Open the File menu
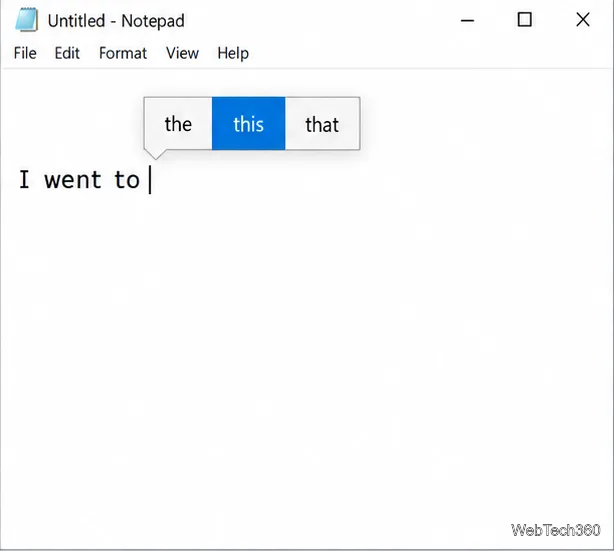This screenshot has height=551, width=614. [x=25, y=53]
